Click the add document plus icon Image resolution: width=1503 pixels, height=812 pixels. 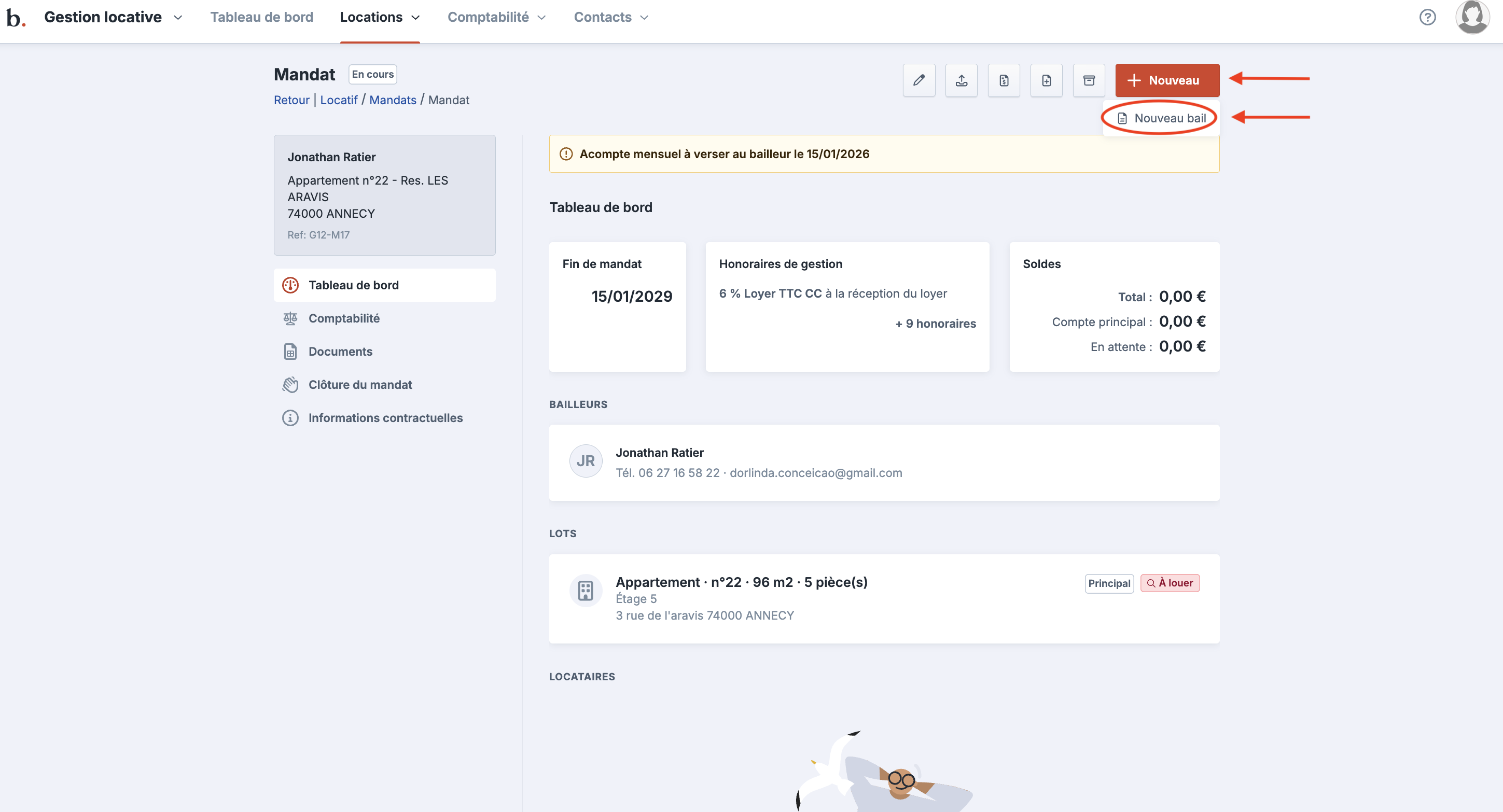(1046, 80)
